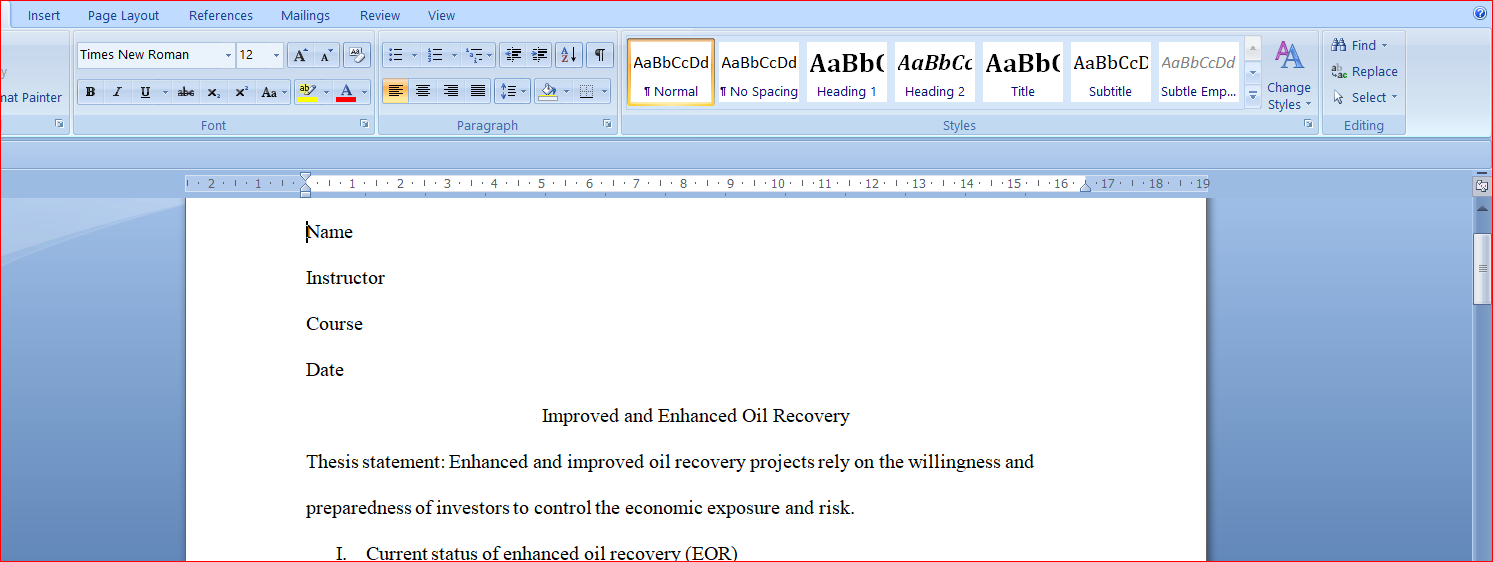
Task: Click the vertical scrollbar thumb
Action: coord(1481,268)
